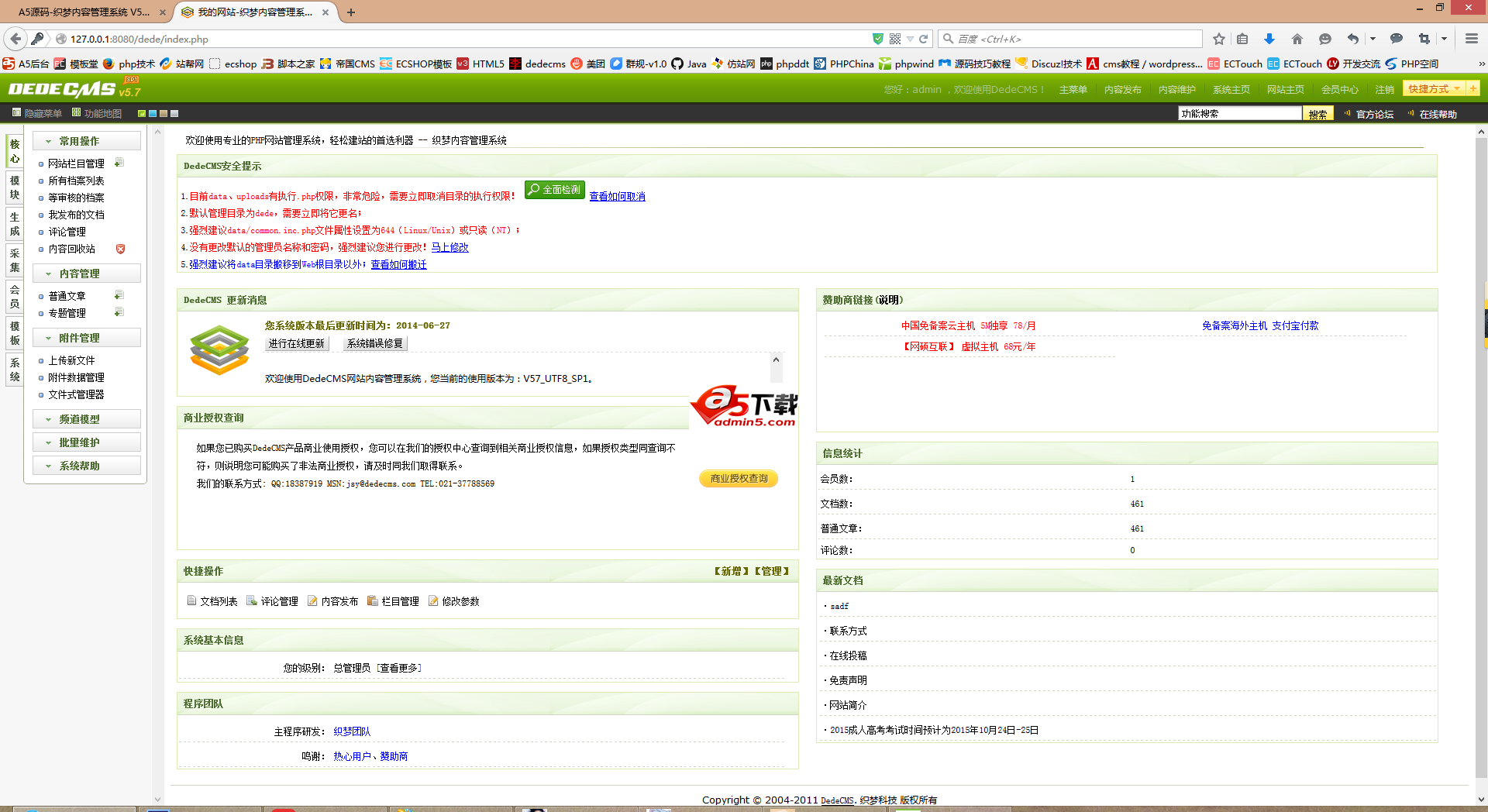
Task: Open new browser tab with plus button
Action: tap(351, 12)
